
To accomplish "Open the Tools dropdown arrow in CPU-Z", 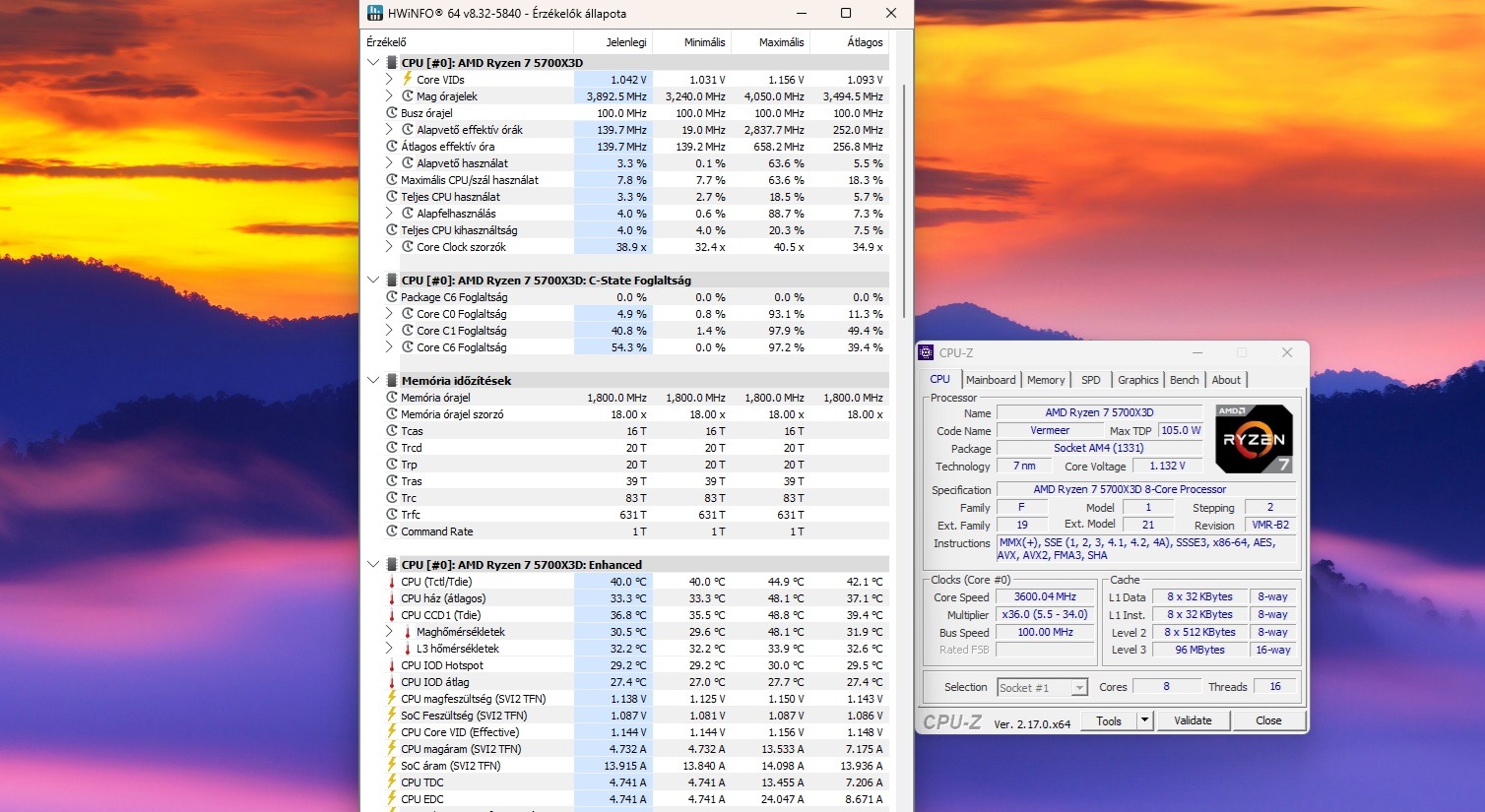I will point(1144,720).
